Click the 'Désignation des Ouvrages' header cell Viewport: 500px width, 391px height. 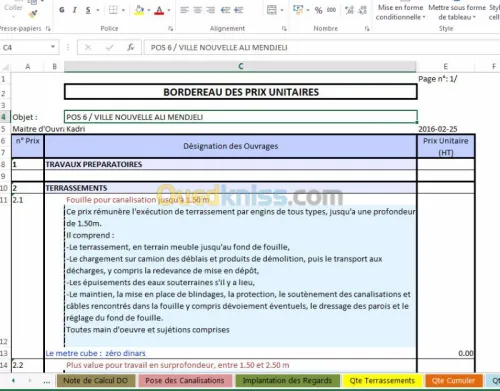pyautogui.click(x=230, y=146)
